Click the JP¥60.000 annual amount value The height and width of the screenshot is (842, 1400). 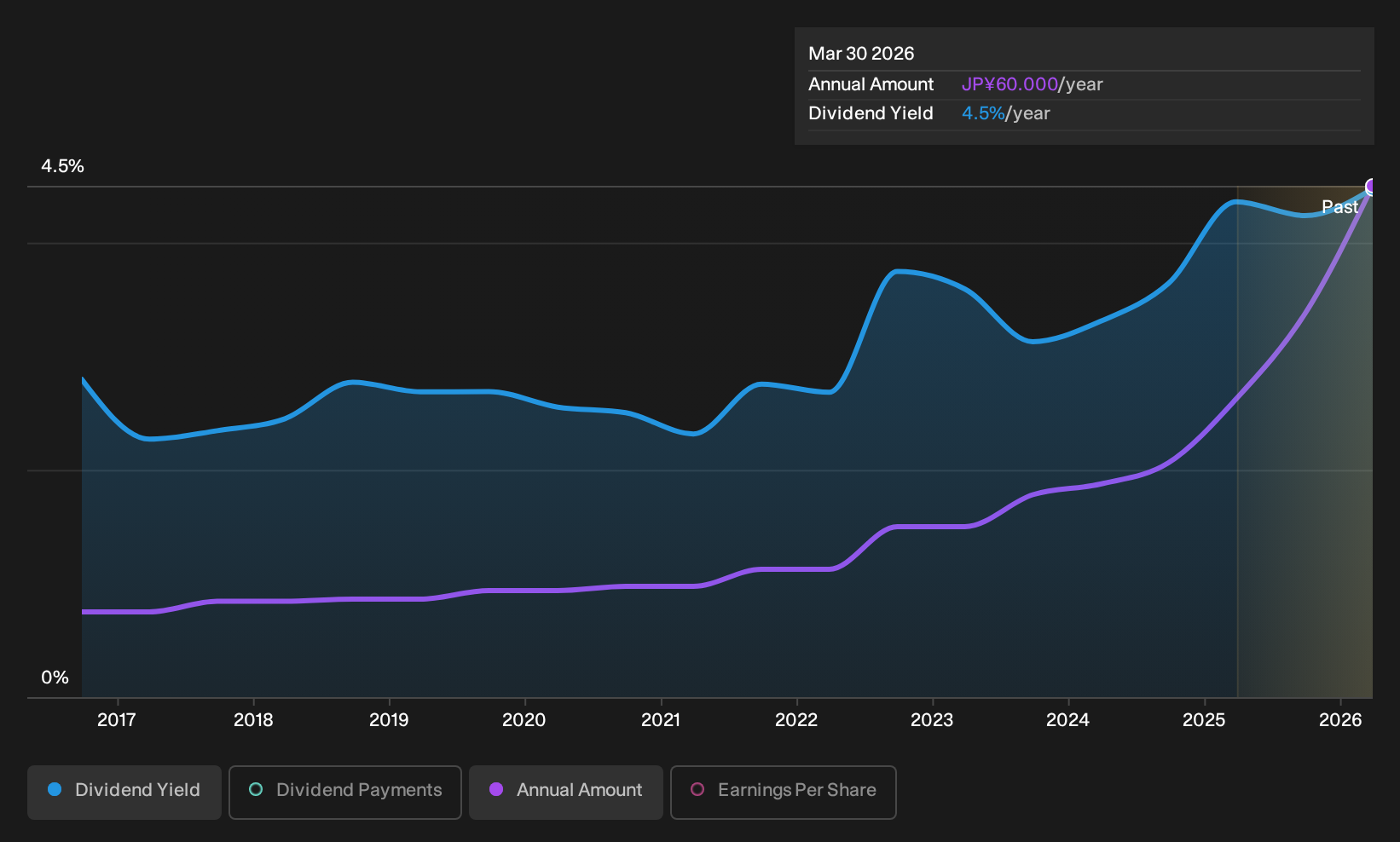coord(1010,84)
